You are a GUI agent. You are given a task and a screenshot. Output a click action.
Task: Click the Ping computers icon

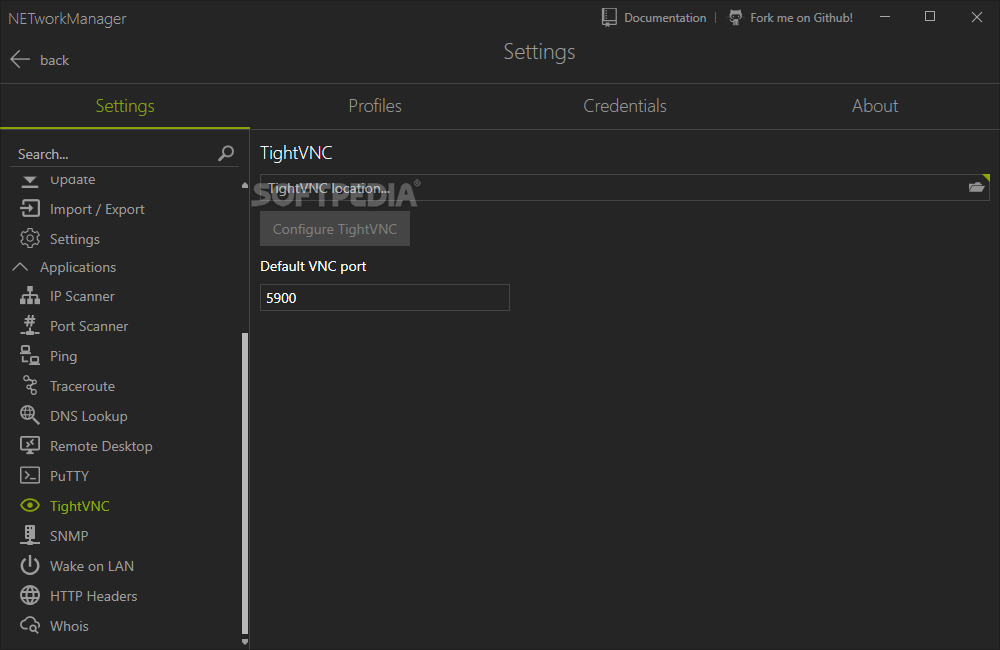click(29, 355)
